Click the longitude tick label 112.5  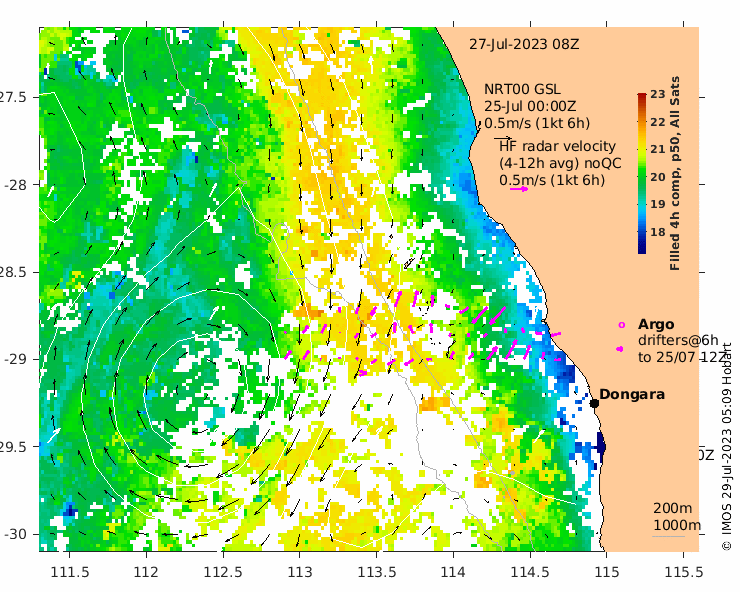pos(223,572)
